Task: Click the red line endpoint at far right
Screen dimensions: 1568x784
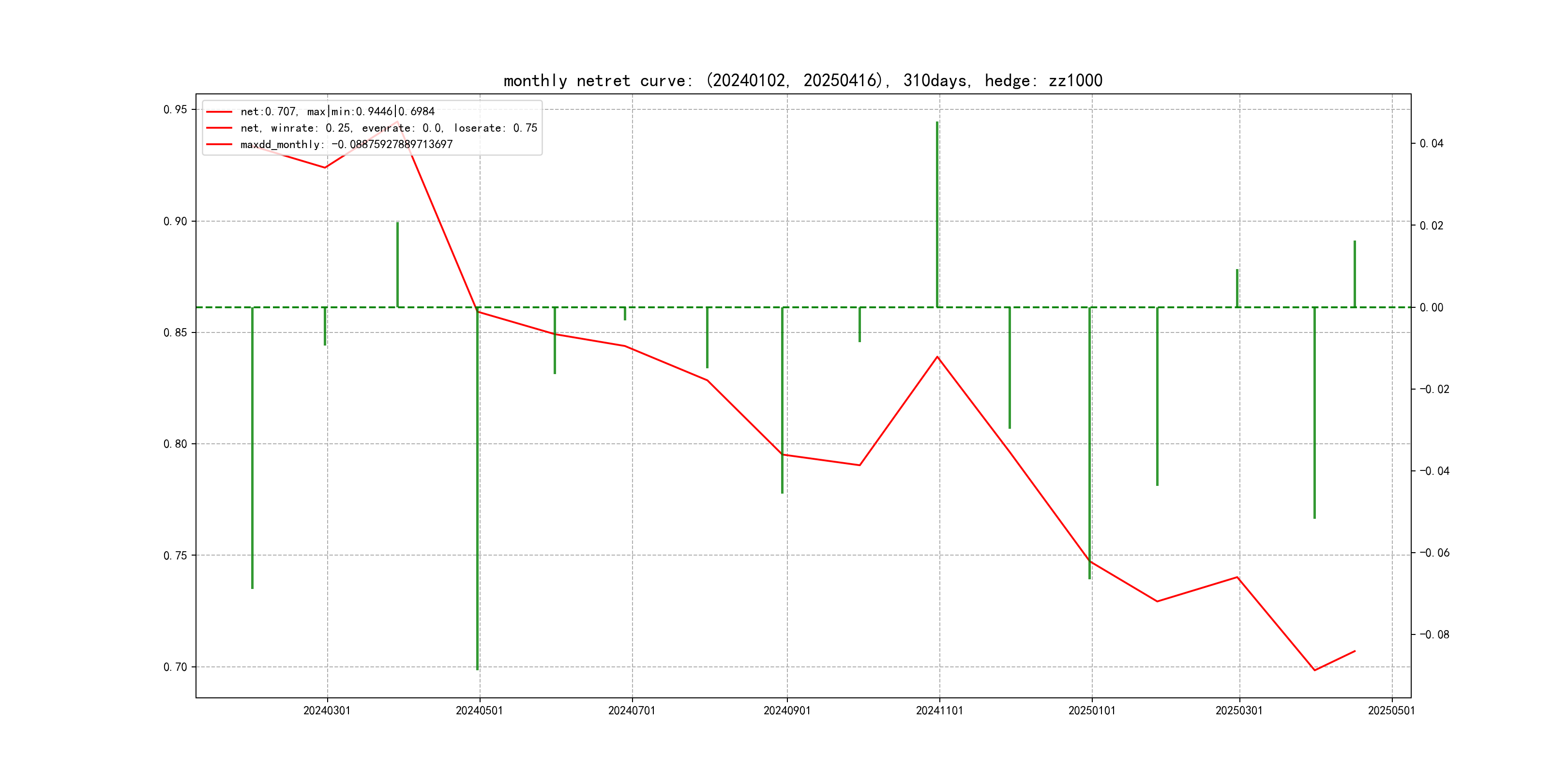Action: (x=1355, y=651)
